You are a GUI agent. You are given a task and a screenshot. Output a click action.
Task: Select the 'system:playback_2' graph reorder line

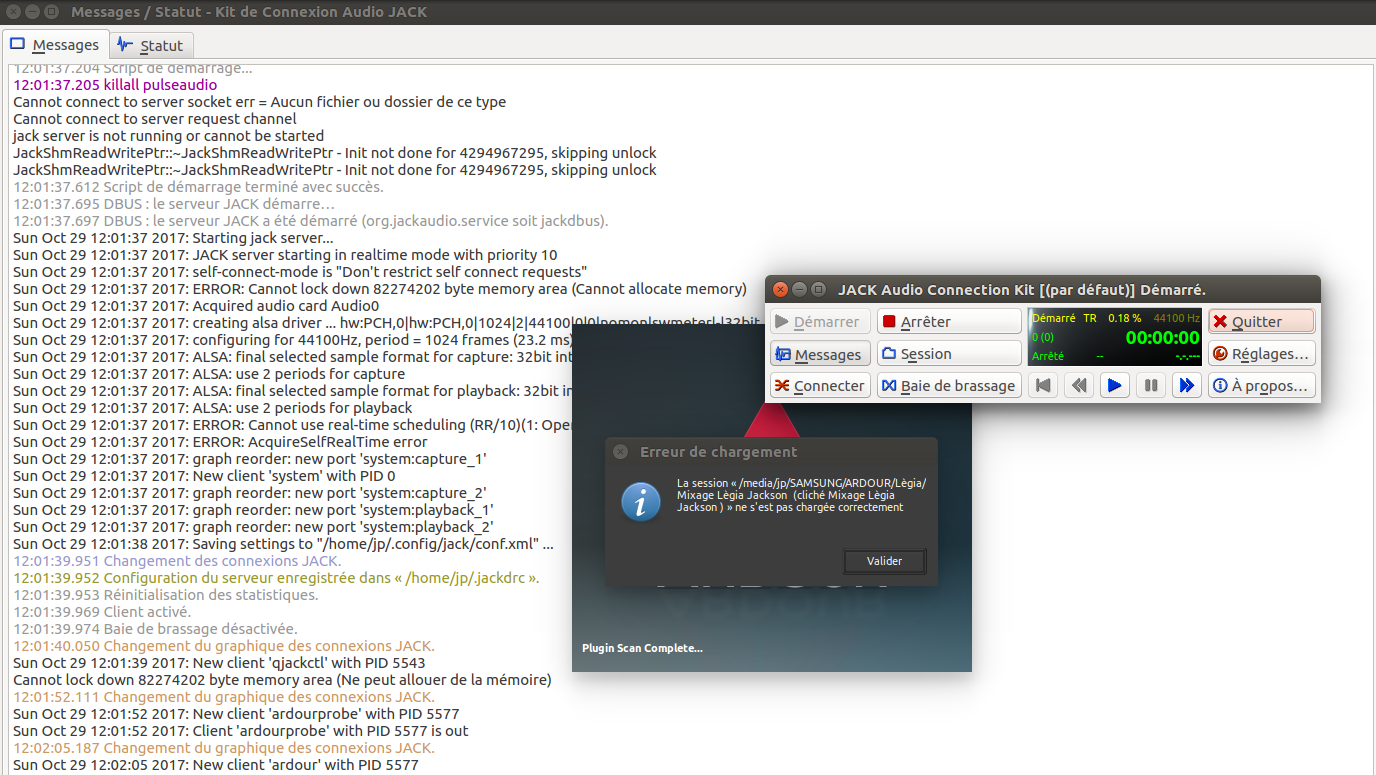(x=253, y=527)
